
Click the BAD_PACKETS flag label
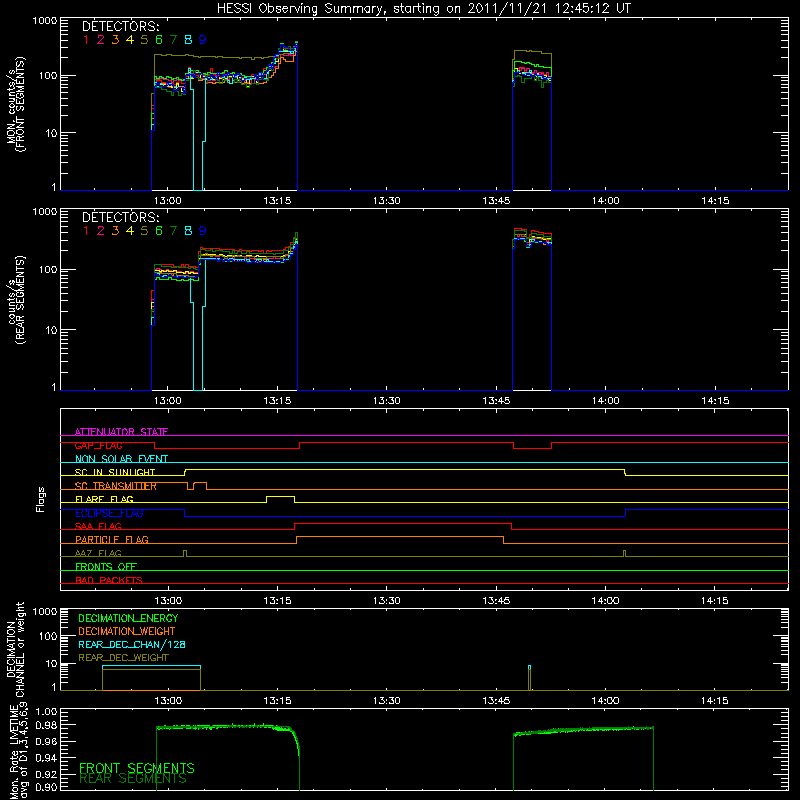click(109, 580)
